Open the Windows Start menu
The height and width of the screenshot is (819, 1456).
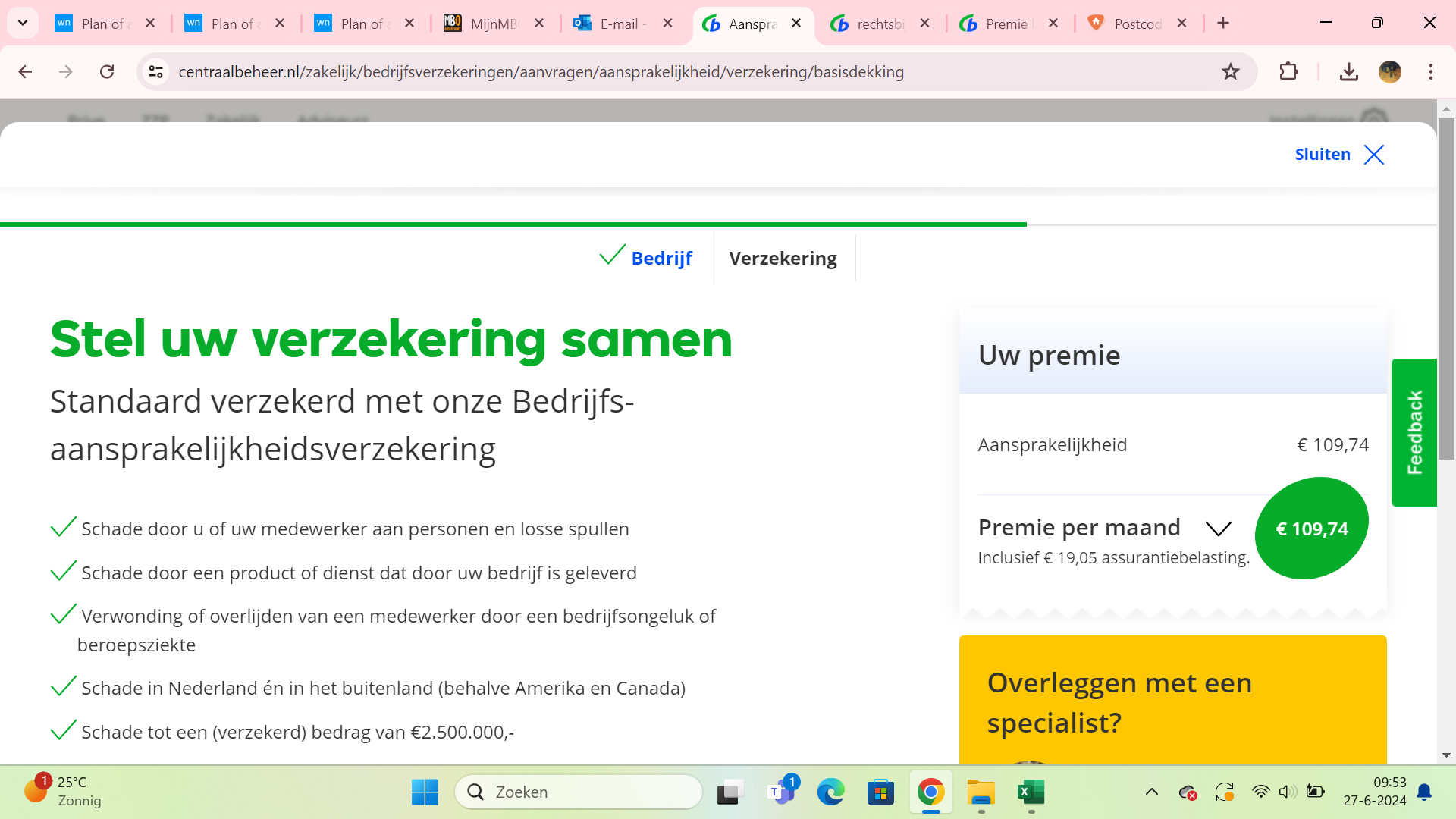(x=425, y=792)
